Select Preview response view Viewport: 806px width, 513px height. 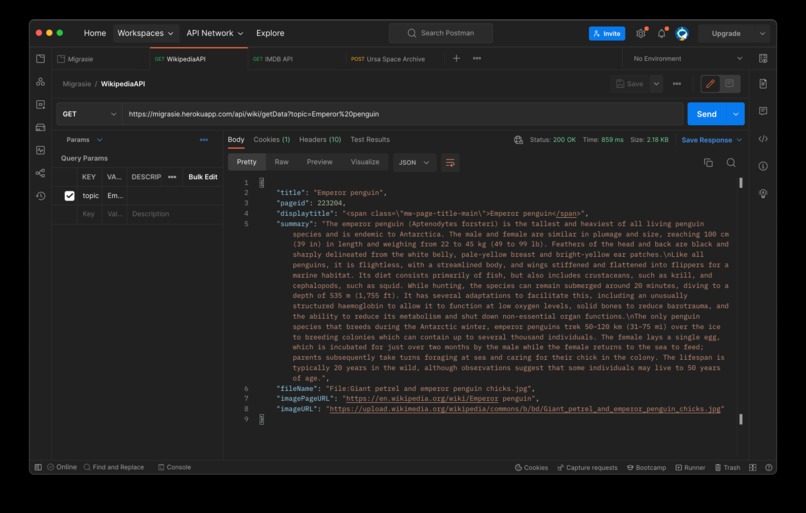(319, 162)
